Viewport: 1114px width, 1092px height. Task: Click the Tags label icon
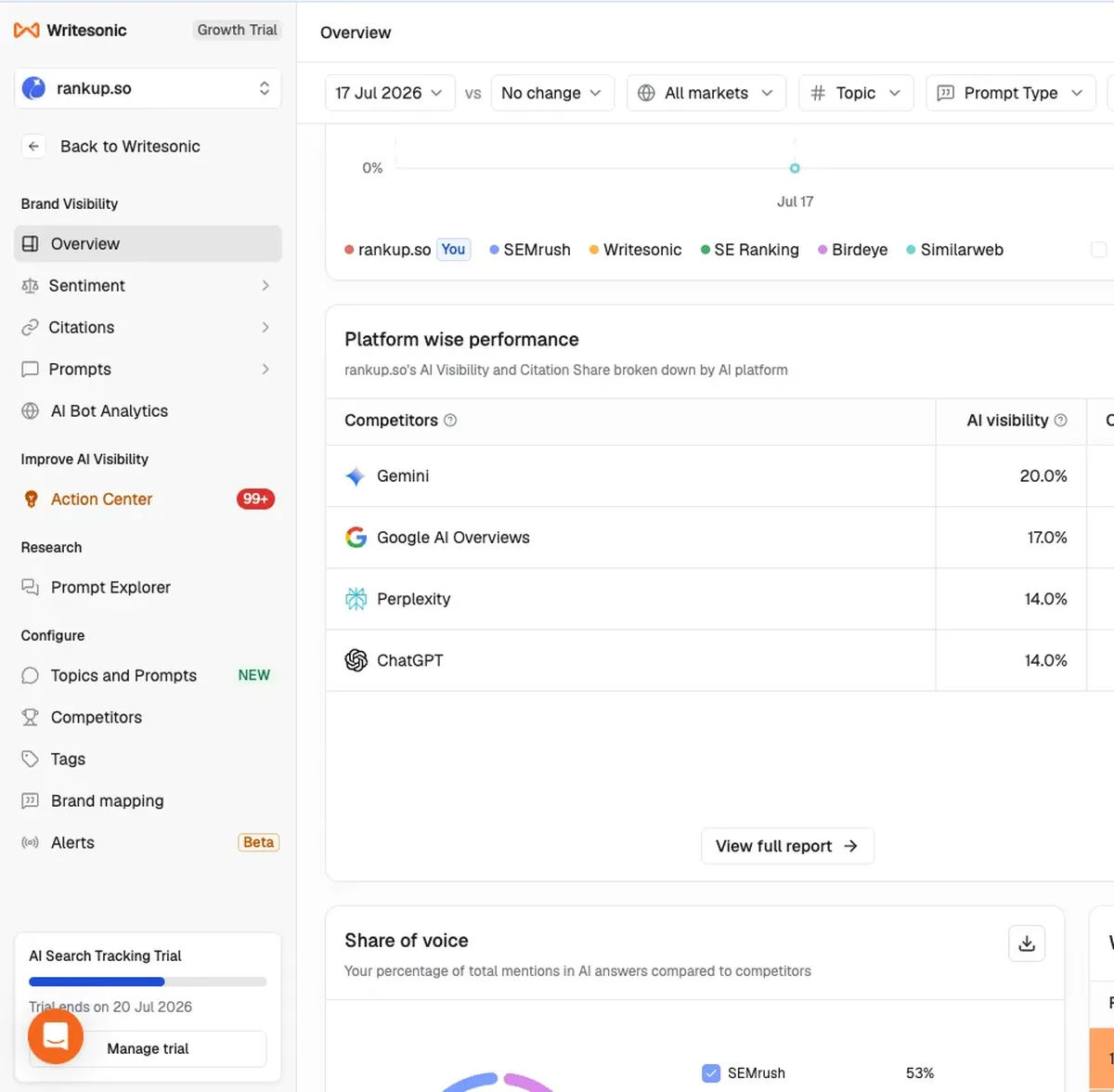tap(30, 760)
